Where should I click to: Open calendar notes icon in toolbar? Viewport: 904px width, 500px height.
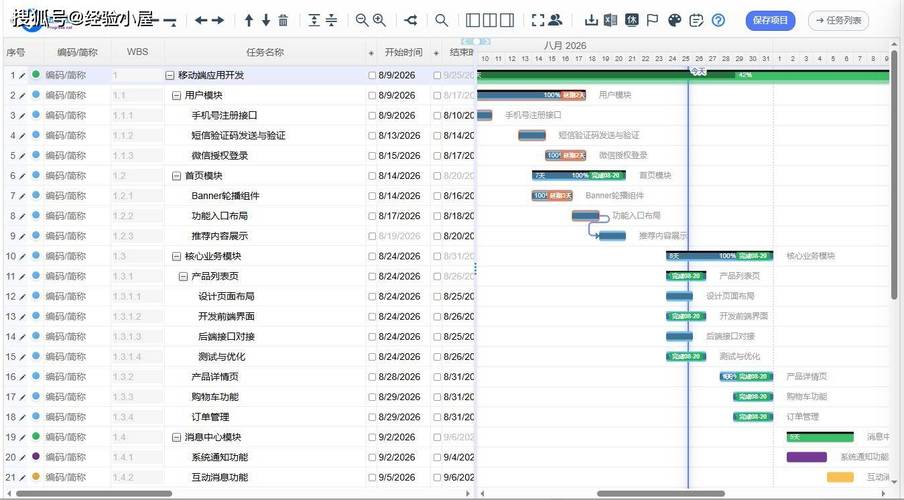[696, 20]
